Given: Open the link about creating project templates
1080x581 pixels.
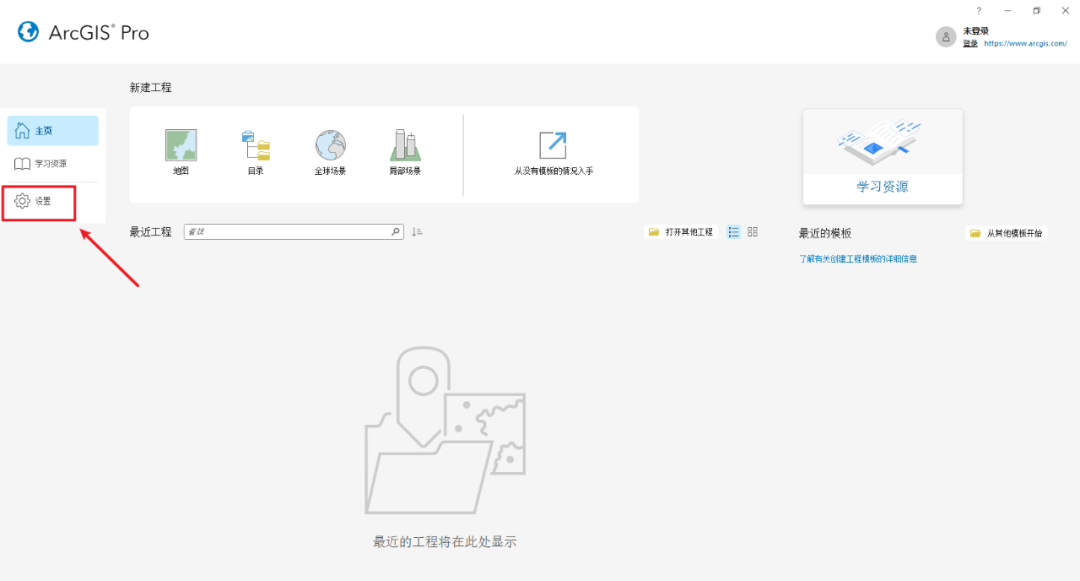Looking at the screenshot, I should pyautogui.click(x=858, y=258).
